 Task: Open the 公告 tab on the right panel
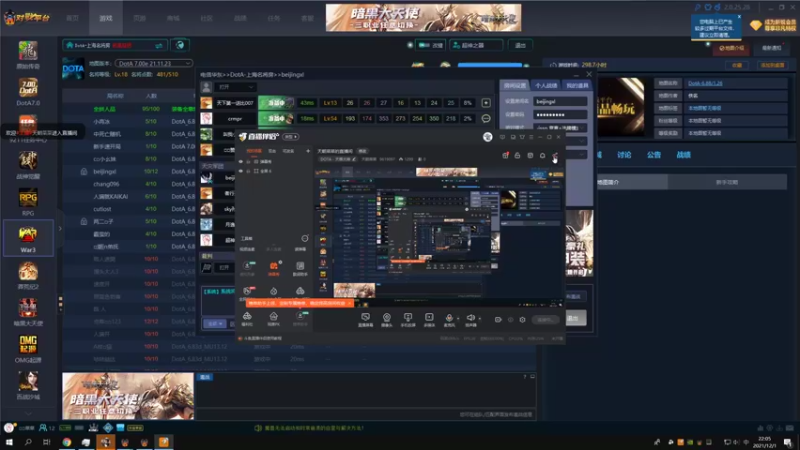click(654, 155)
